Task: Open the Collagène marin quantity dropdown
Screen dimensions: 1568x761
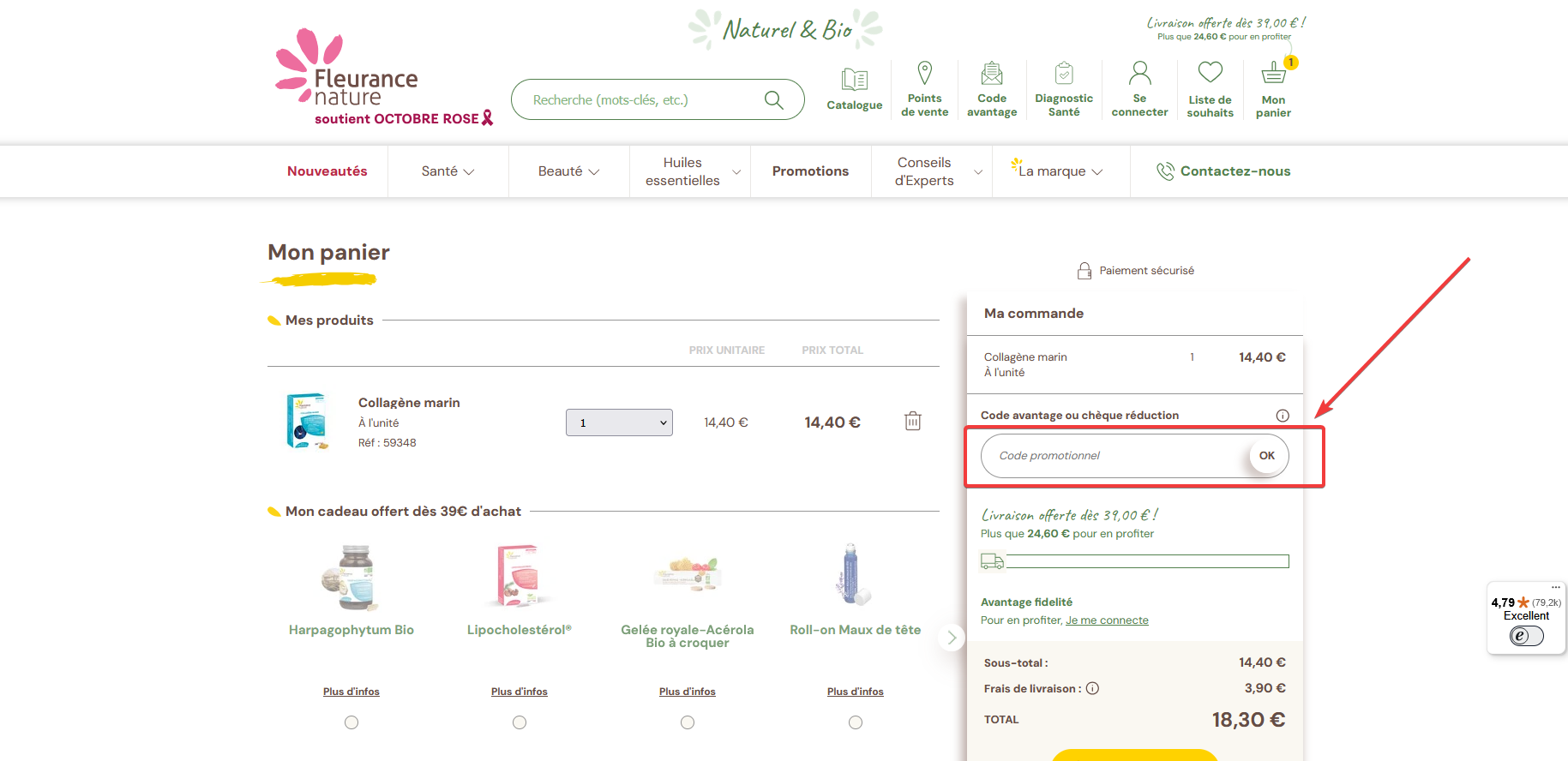Action: tap(619, 422)
